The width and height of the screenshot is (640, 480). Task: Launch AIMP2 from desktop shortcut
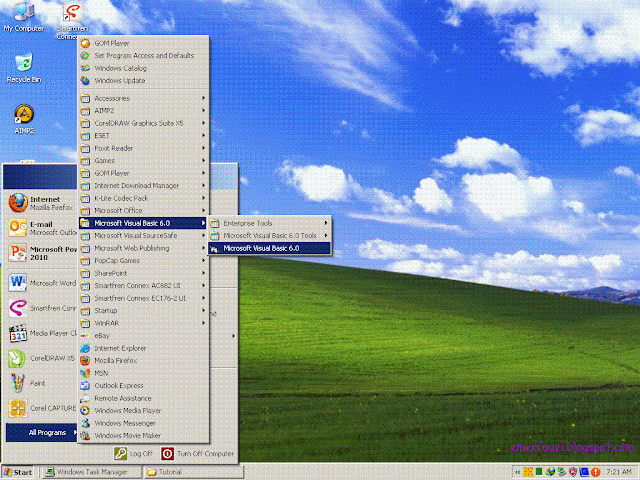[24, 118]
